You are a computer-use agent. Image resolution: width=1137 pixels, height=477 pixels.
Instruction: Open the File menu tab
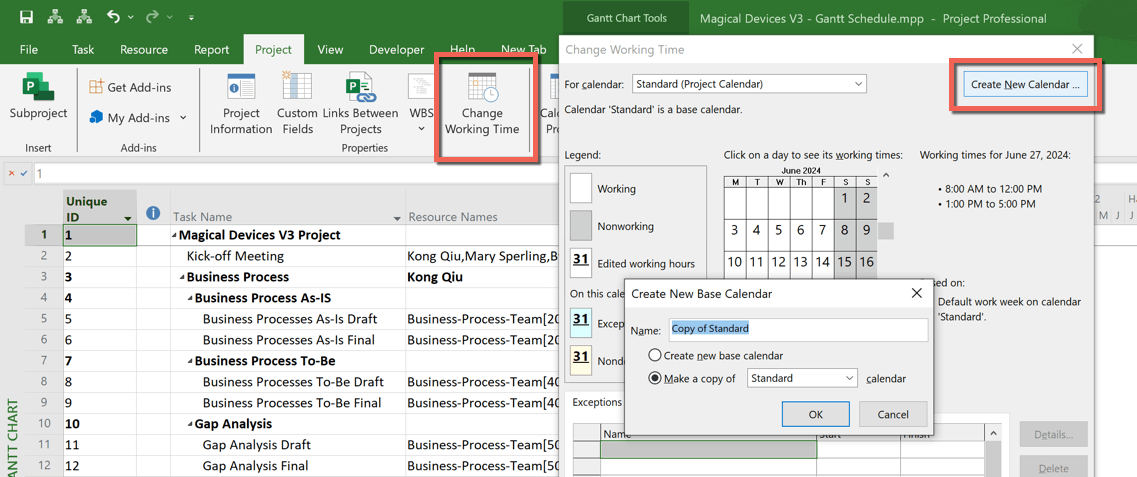coord(29,50)
